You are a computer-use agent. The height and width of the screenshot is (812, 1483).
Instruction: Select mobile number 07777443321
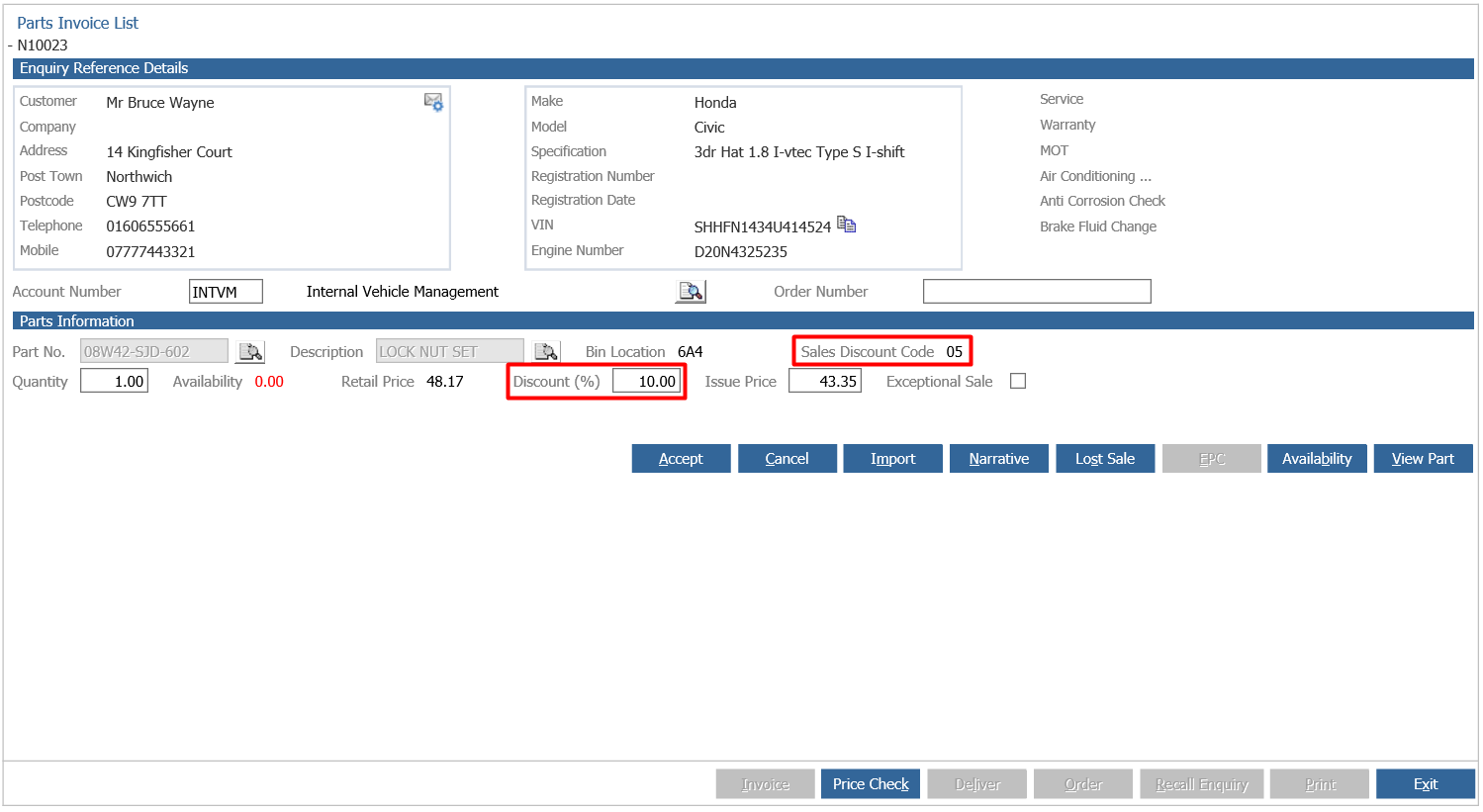150,252
